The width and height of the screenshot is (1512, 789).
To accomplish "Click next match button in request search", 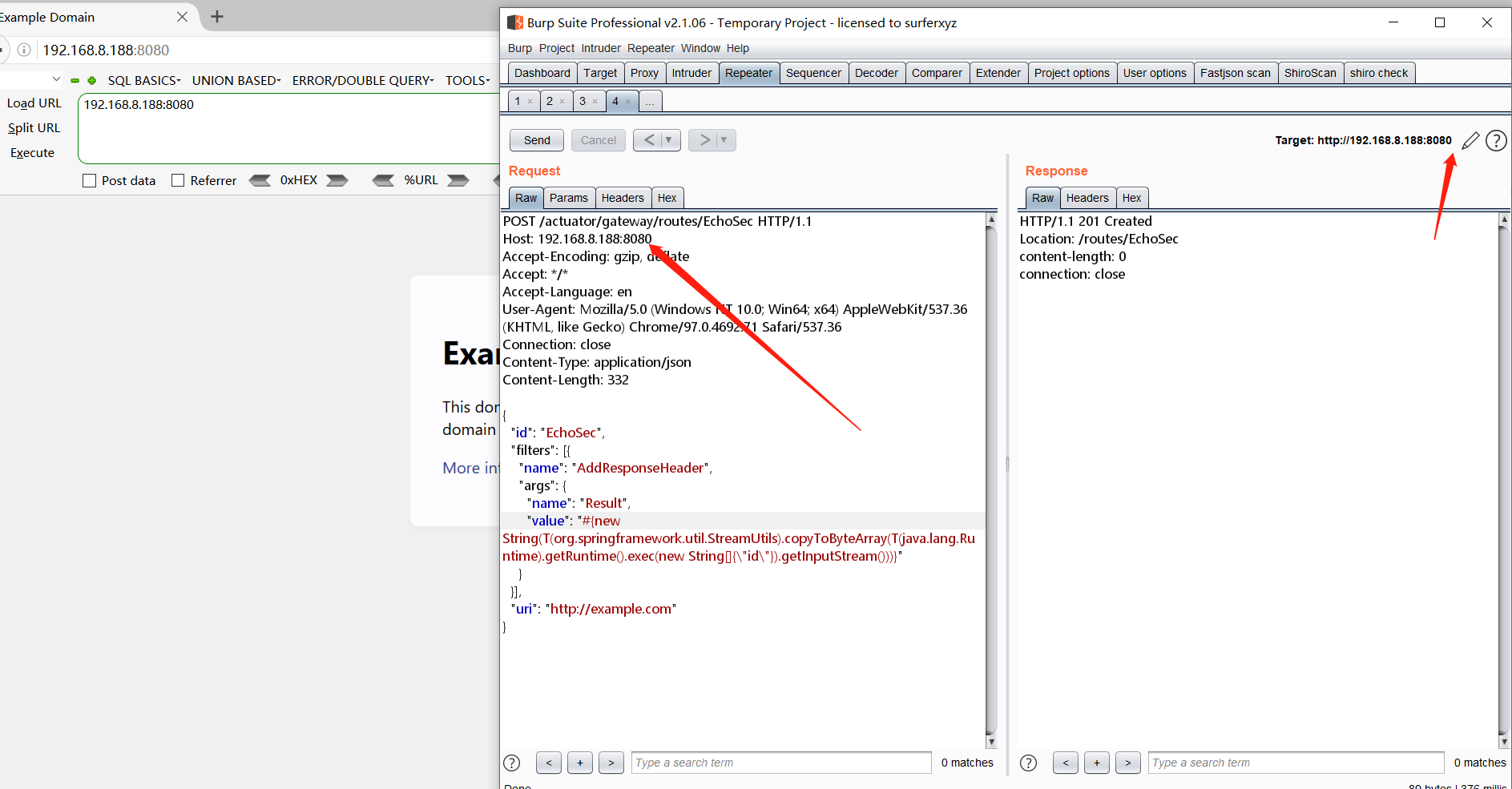I will tap(611, 763).
